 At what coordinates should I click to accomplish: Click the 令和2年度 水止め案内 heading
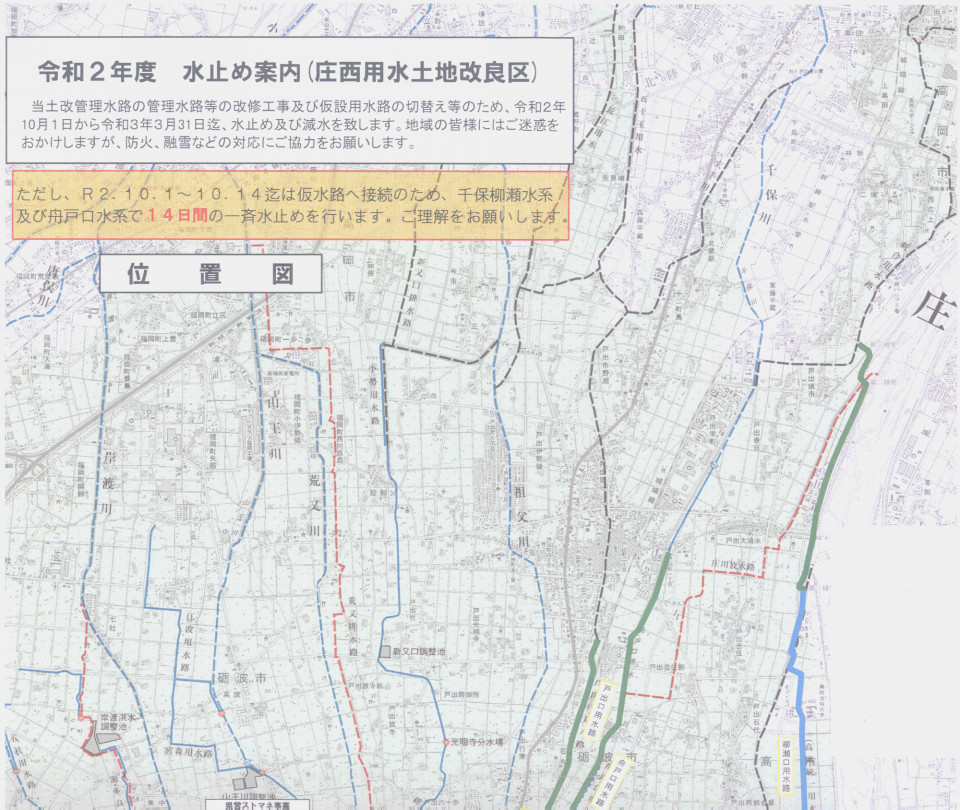(288, 73)
